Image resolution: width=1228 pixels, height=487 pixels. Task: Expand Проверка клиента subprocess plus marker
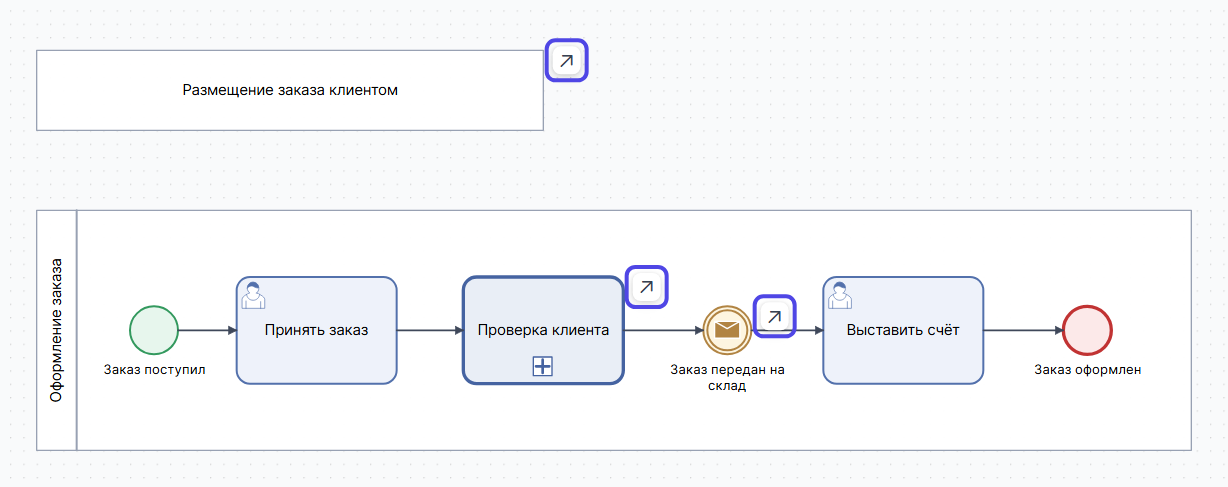click(x=543, y=367)
